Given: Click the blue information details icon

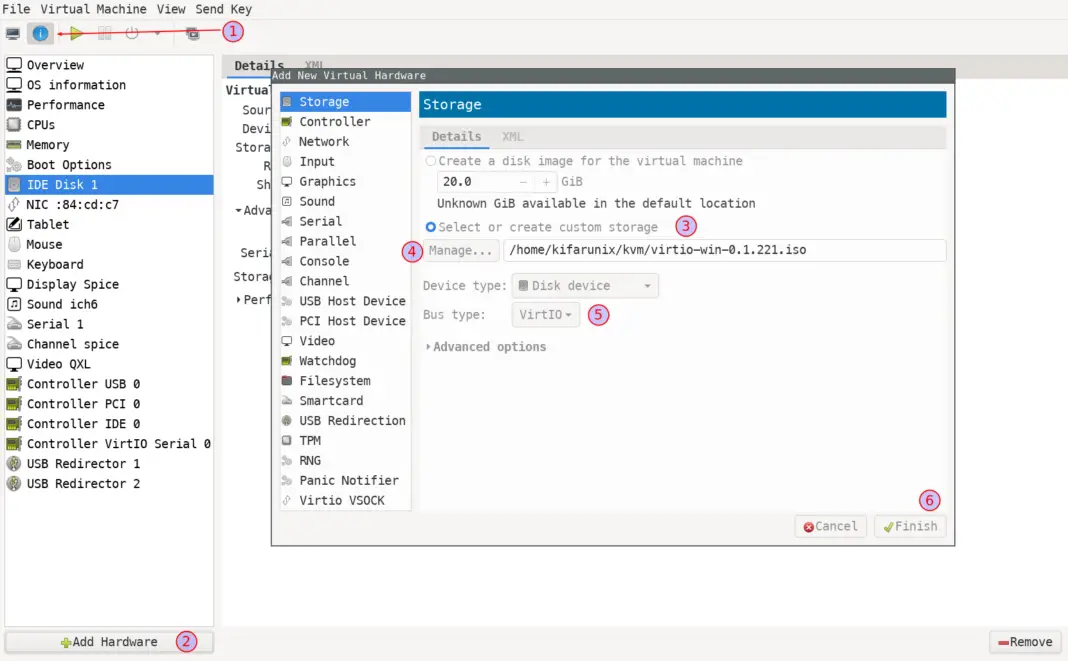Looking at the screenshot, I should [x=40, y=33].
